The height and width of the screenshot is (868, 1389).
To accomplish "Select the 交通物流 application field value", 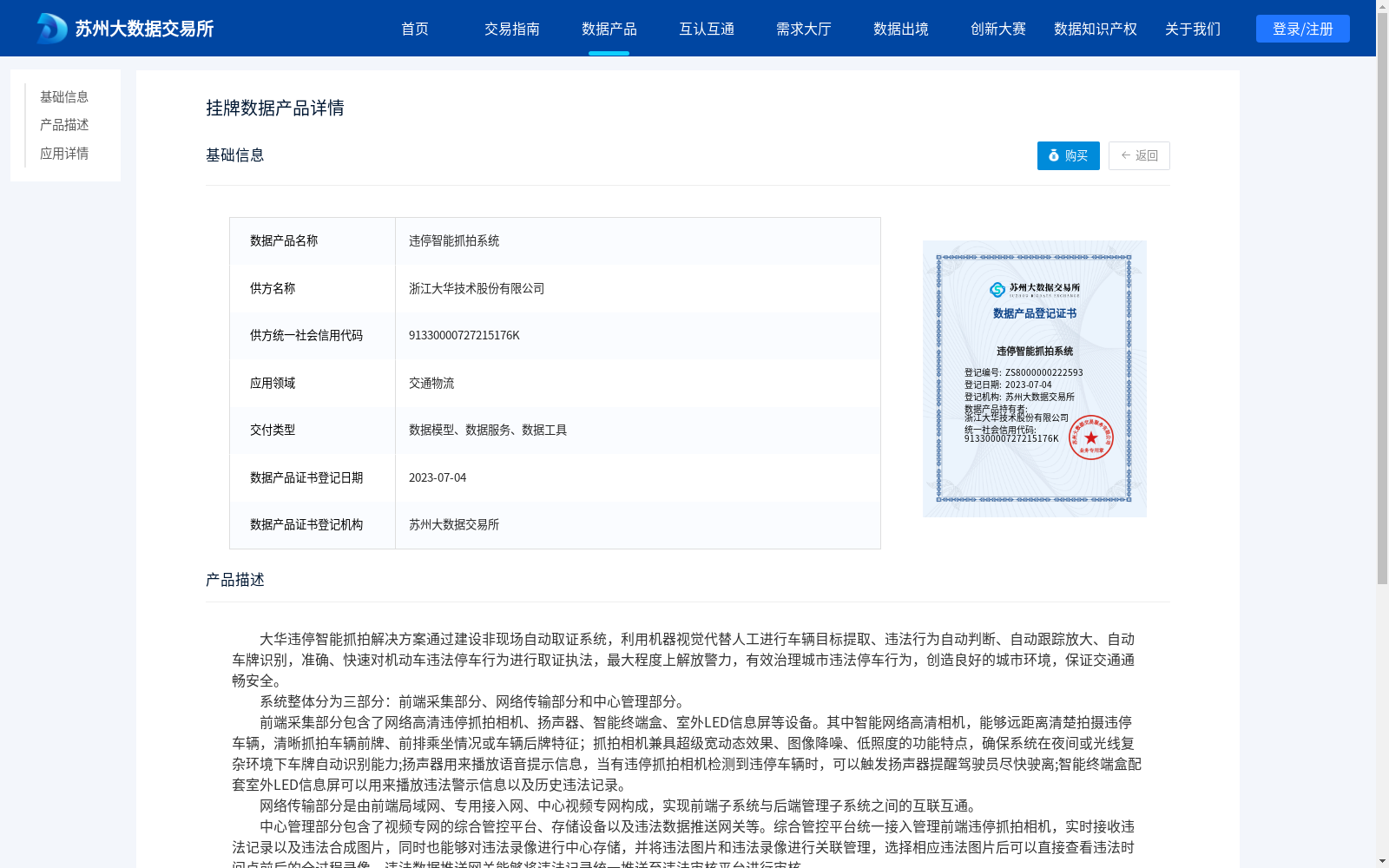I will click(431, 383).
